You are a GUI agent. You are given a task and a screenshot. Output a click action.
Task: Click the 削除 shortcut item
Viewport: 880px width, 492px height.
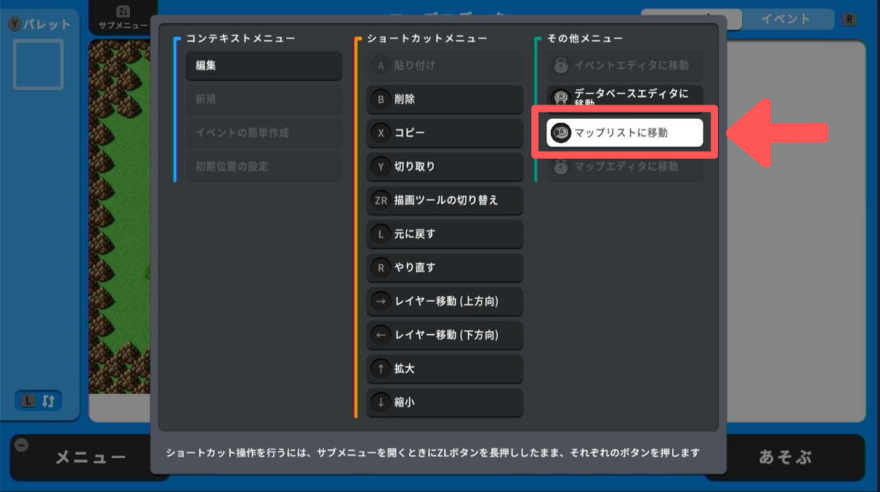[444, 99]
